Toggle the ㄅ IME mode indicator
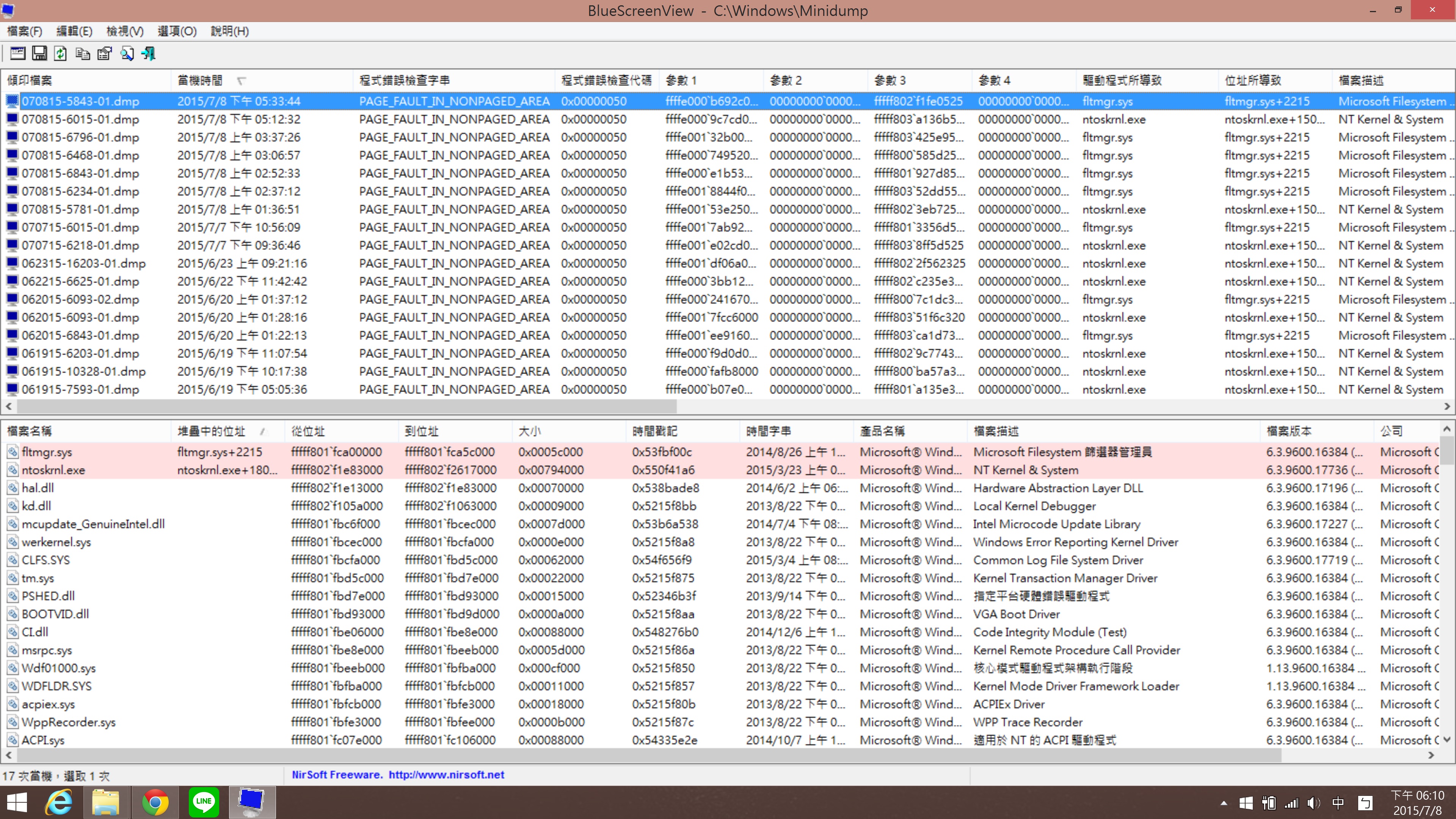Image resolution: width=1456 pixels, height=819 pixels. pyautogui.click(x=1365, y=803)
